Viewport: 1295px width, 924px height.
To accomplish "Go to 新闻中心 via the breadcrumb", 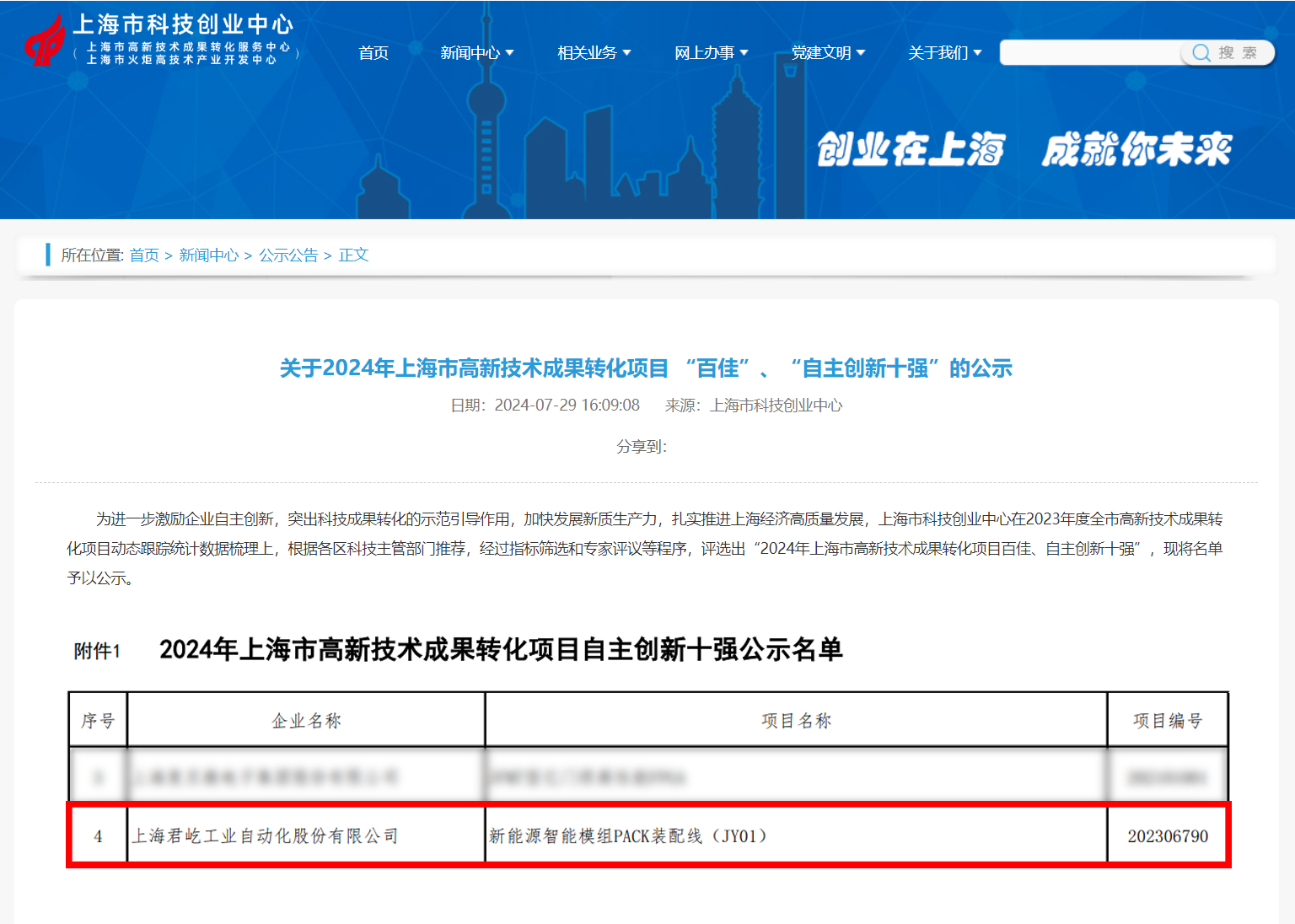I will click(x=208, y=255).
